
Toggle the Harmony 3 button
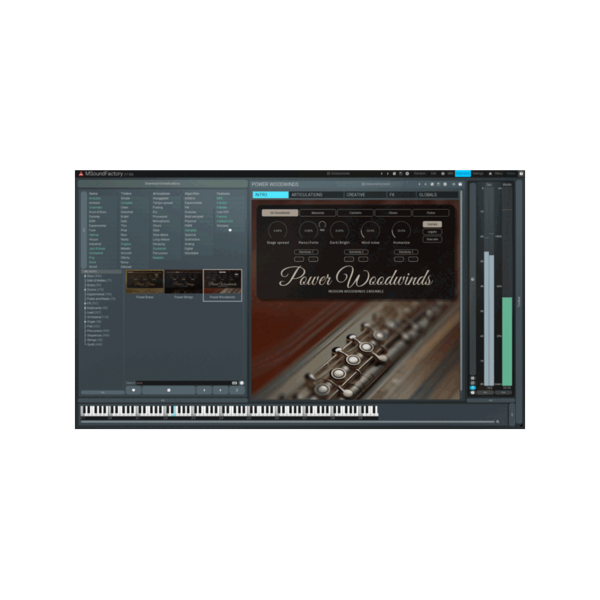pos(406,252)
